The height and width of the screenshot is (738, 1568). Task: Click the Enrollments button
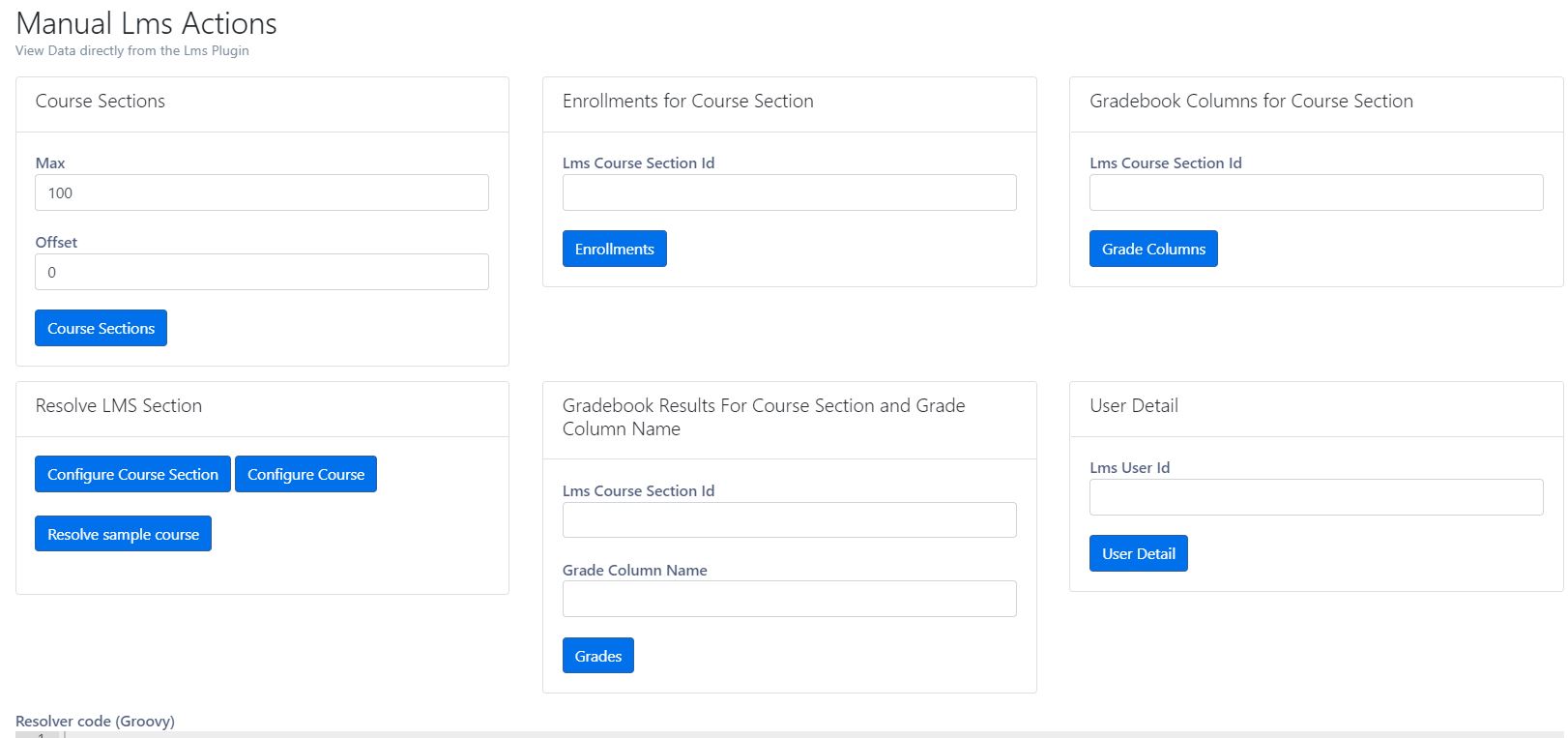point(614,249)
